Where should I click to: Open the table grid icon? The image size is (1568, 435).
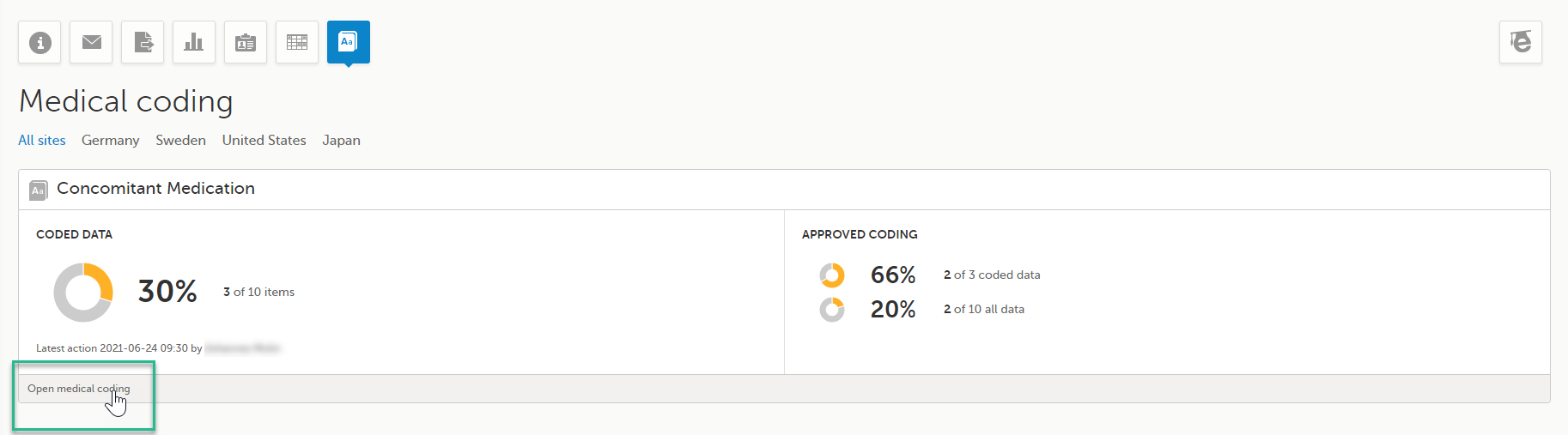[297, 42]
